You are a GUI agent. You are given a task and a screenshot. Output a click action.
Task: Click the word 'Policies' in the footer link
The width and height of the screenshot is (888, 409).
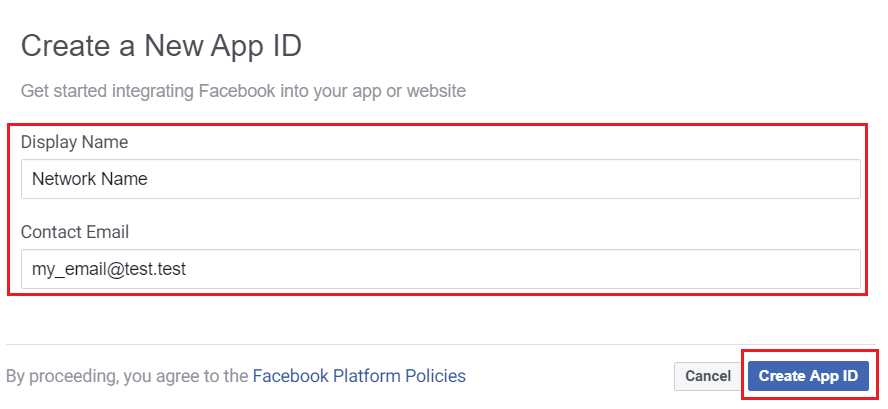434,376
